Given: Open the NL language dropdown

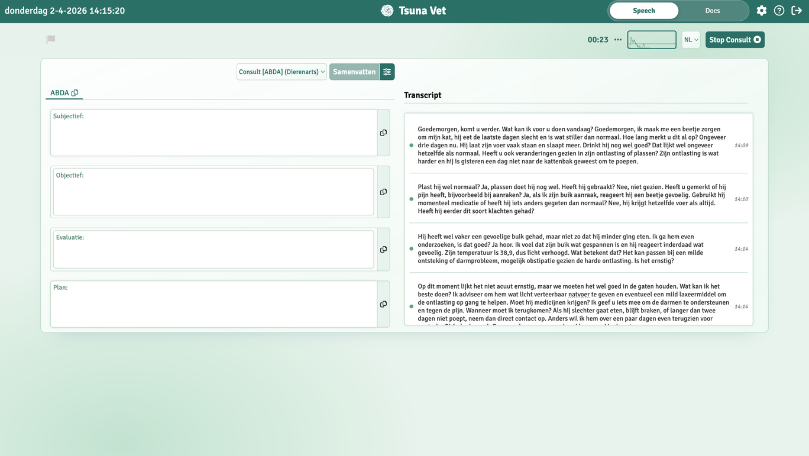Looking at the screenshot, I should click(x=691, y=40).
